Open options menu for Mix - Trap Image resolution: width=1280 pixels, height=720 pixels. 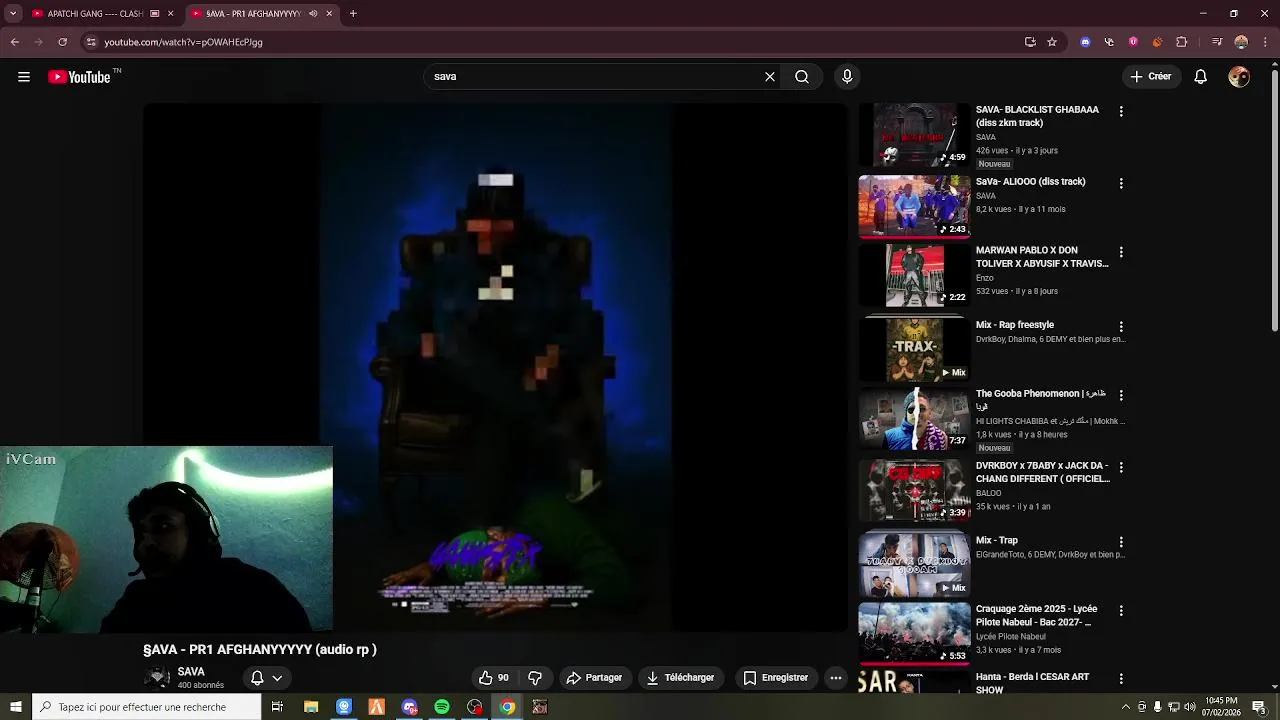pos(1121,543)
